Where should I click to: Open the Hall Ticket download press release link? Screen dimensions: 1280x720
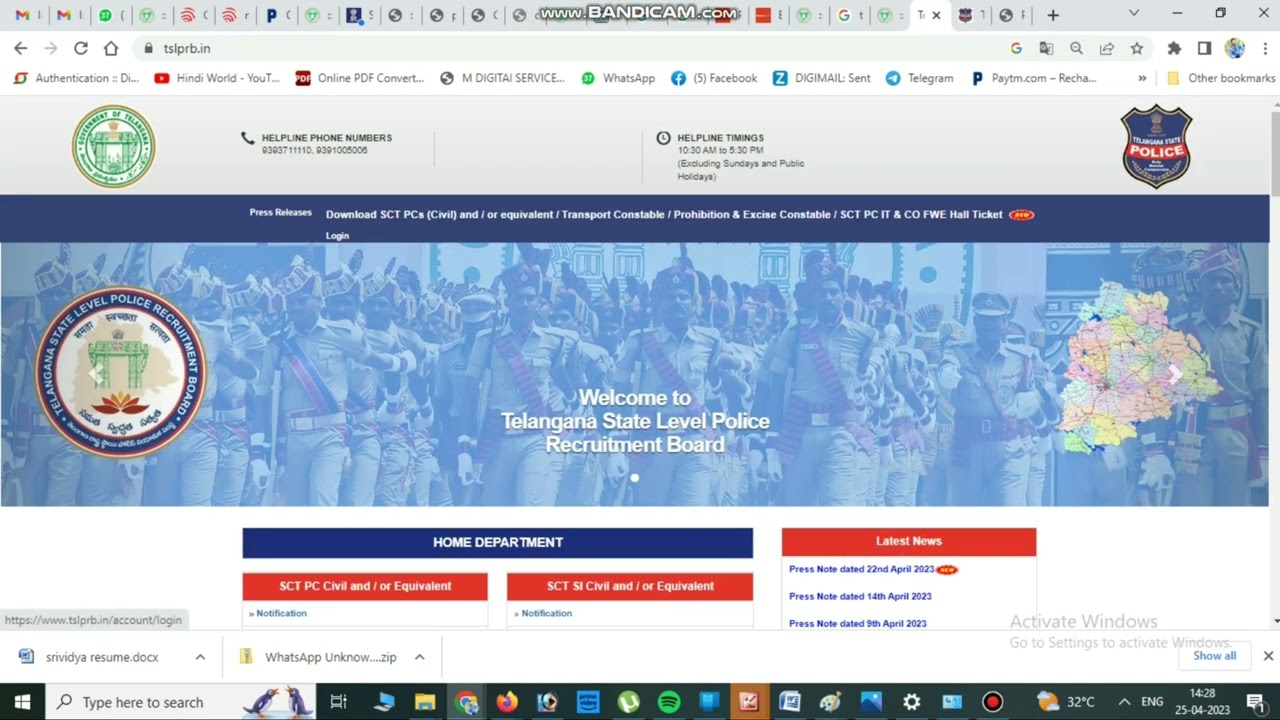[x=664, y=214]
